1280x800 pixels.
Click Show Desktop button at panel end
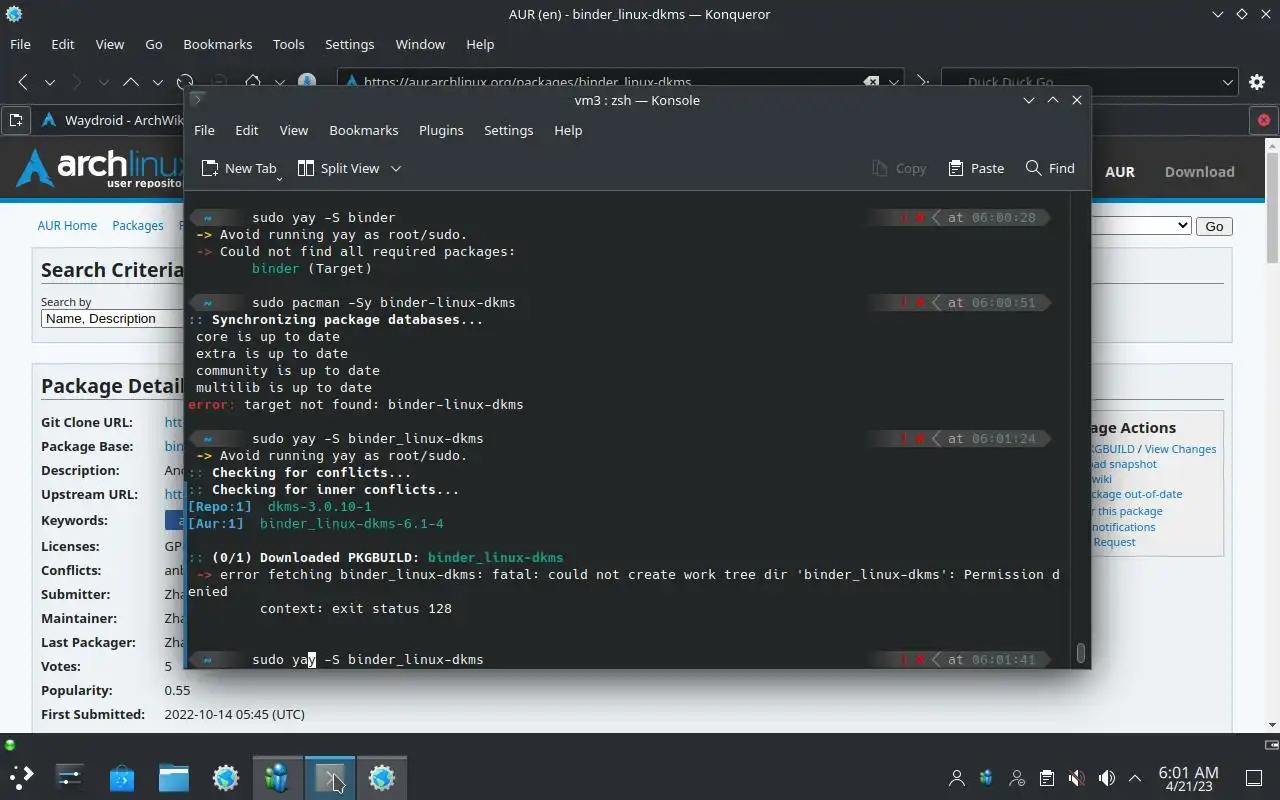[x=1254, y=778]
